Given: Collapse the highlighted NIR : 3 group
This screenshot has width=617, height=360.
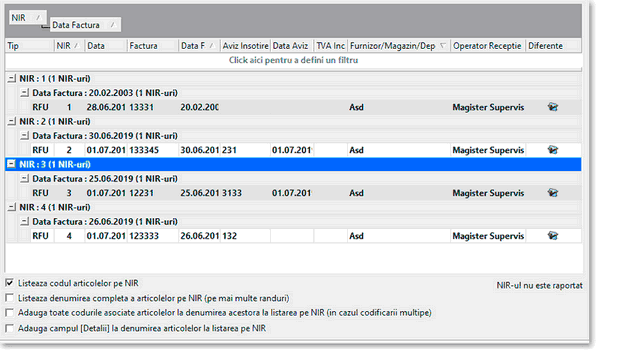Looking at the screenshot, I should [12, 164].
